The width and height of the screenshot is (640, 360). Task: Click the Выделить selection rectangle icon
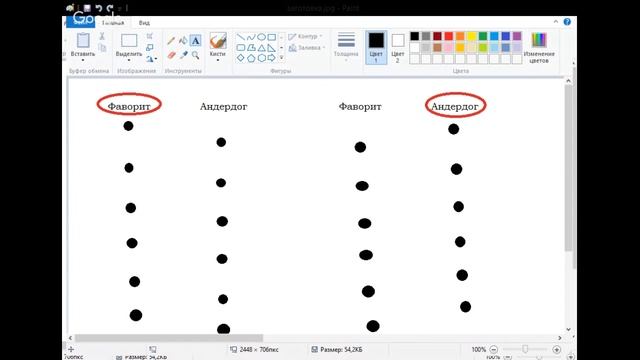(129, 41)
